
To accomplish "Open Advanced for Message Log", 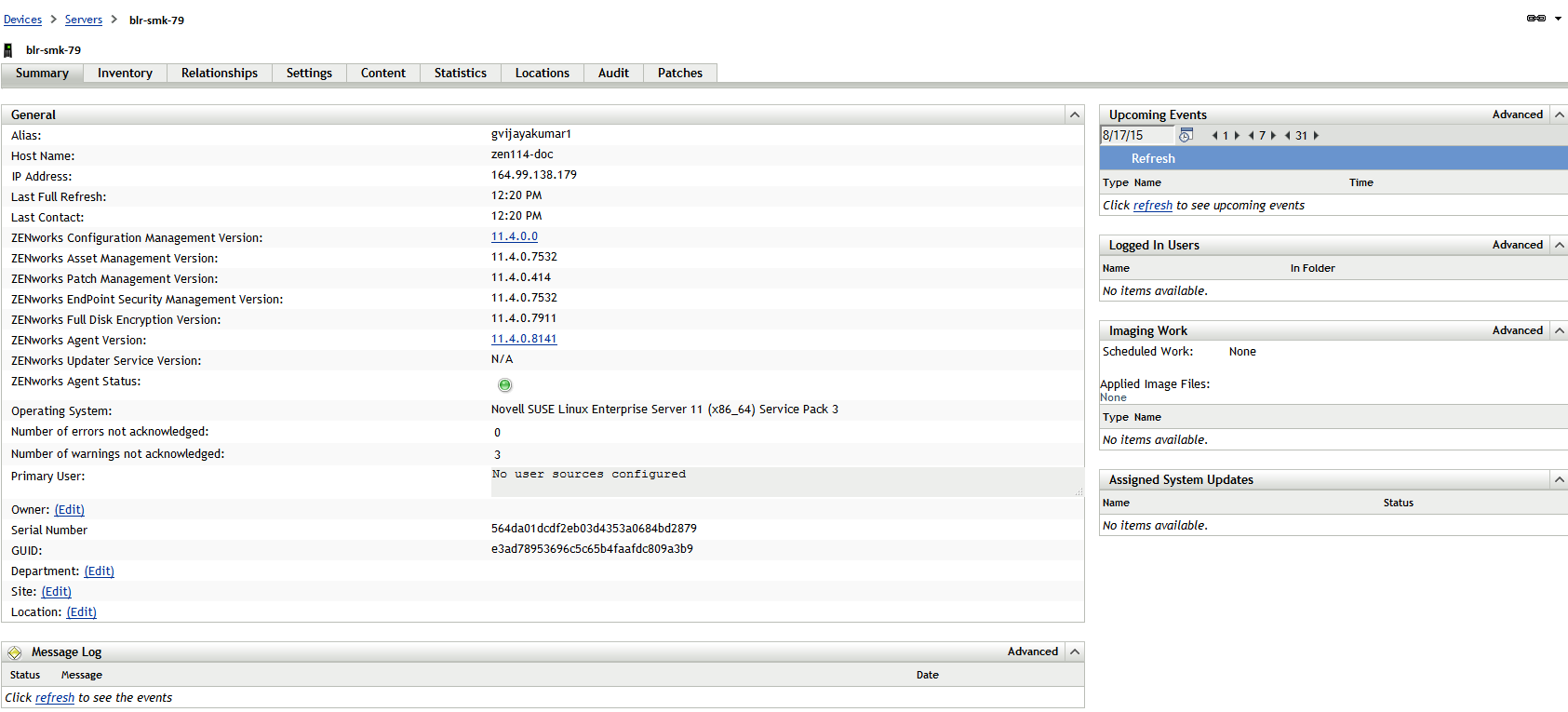I will pos(1033,652).
